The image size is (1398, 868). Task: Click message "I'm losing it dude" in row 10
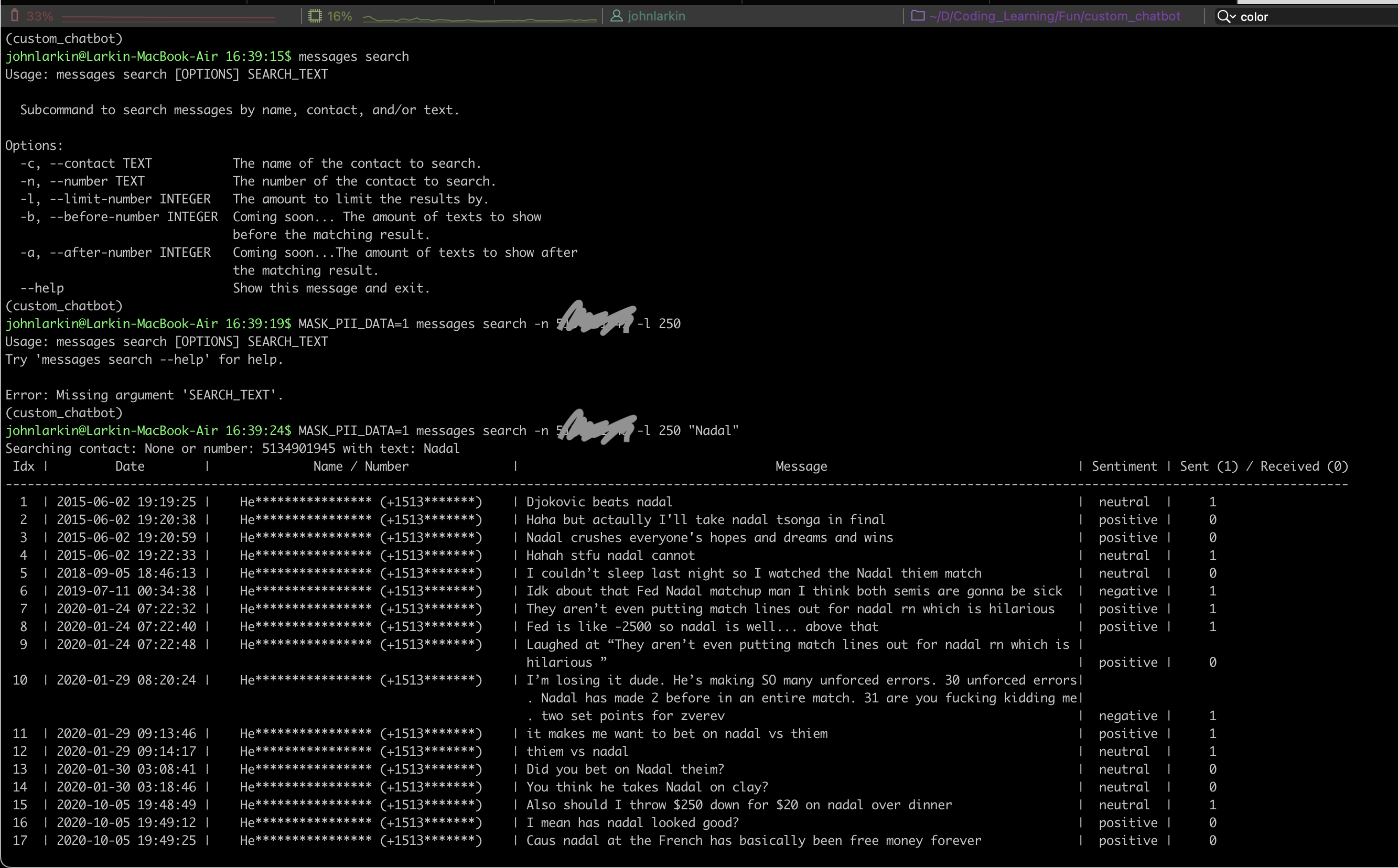[x=801, y=698]
